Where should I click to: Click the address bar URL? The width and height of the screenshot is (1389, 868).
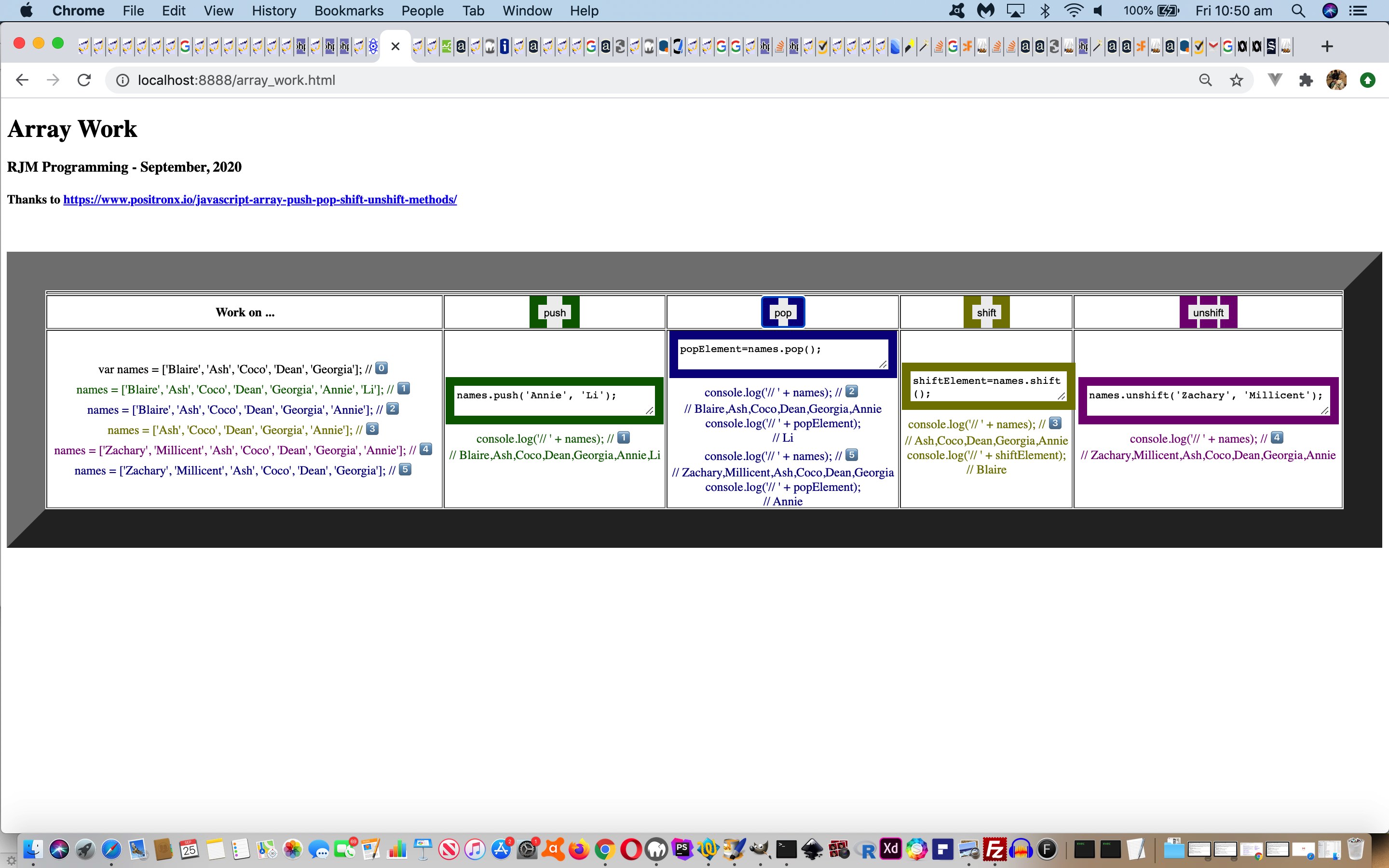(236, 81)
